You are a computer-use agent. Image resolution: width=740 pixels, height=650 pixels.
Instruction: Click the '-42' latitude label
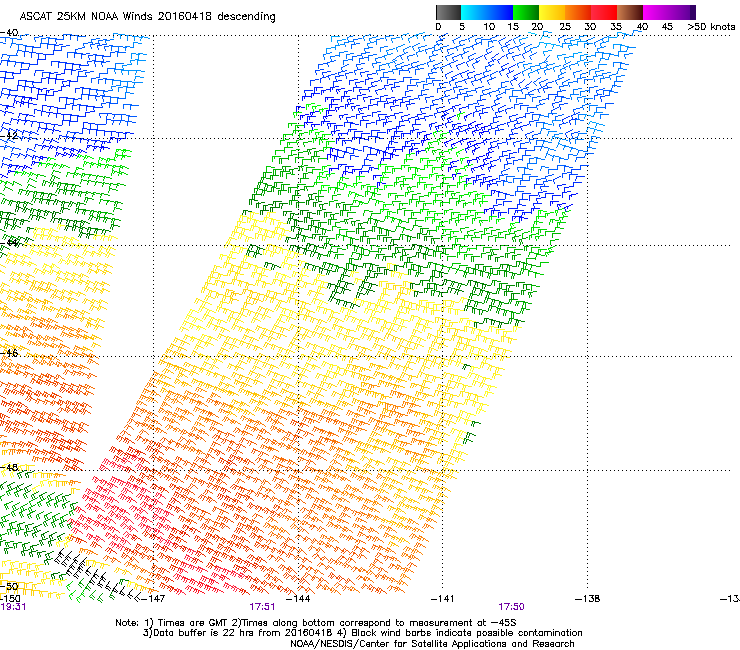point(9,135)
